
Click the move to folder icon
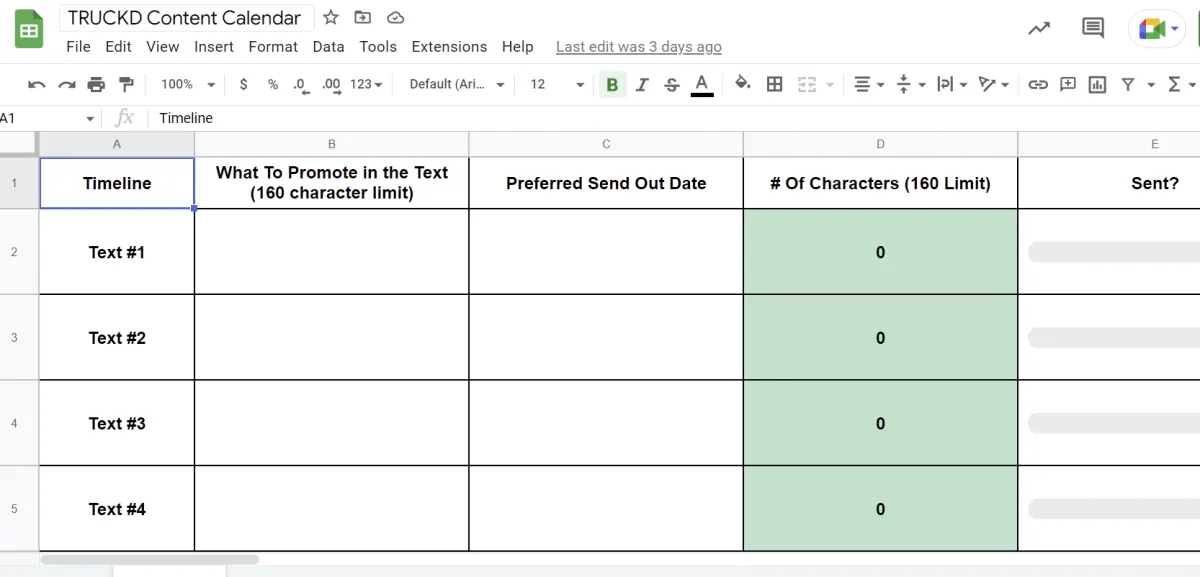(x=363, y=17)
